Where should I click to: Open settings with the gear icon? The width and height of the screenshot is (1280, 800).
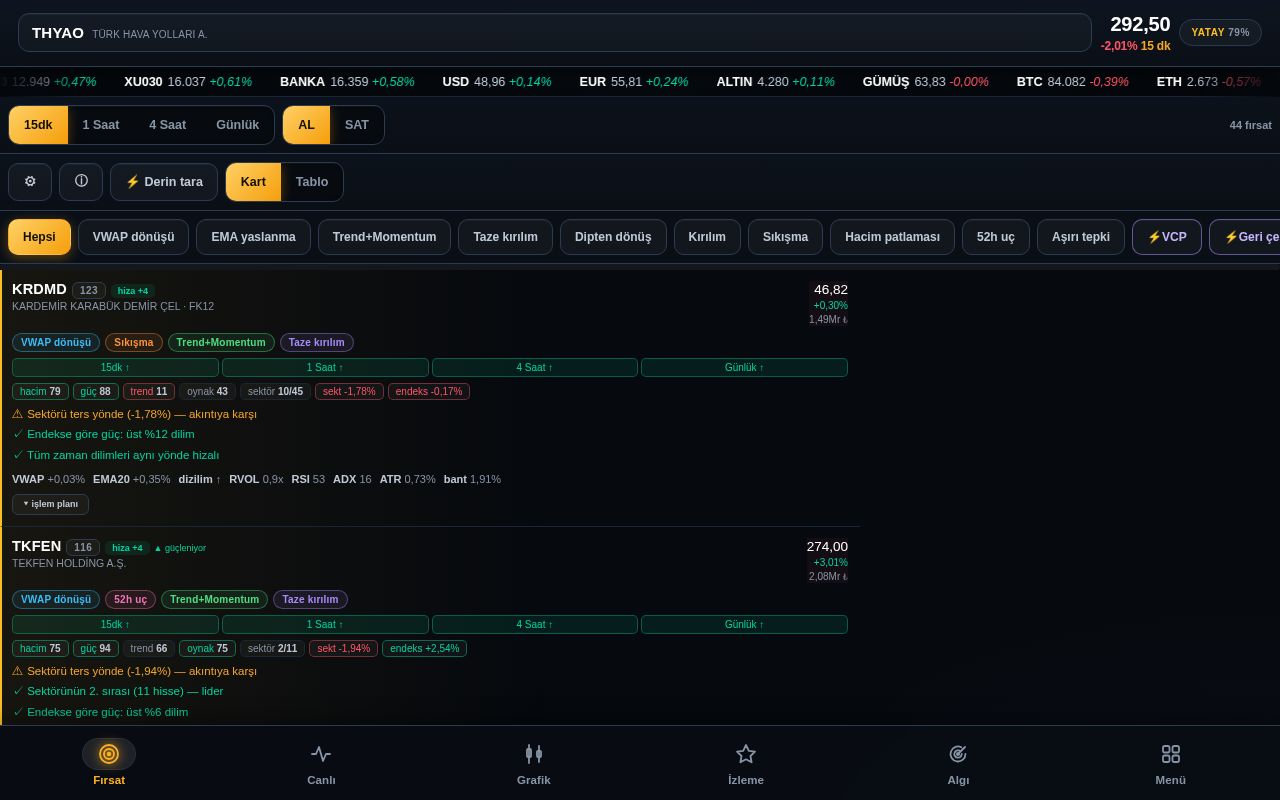pos(30,182)
